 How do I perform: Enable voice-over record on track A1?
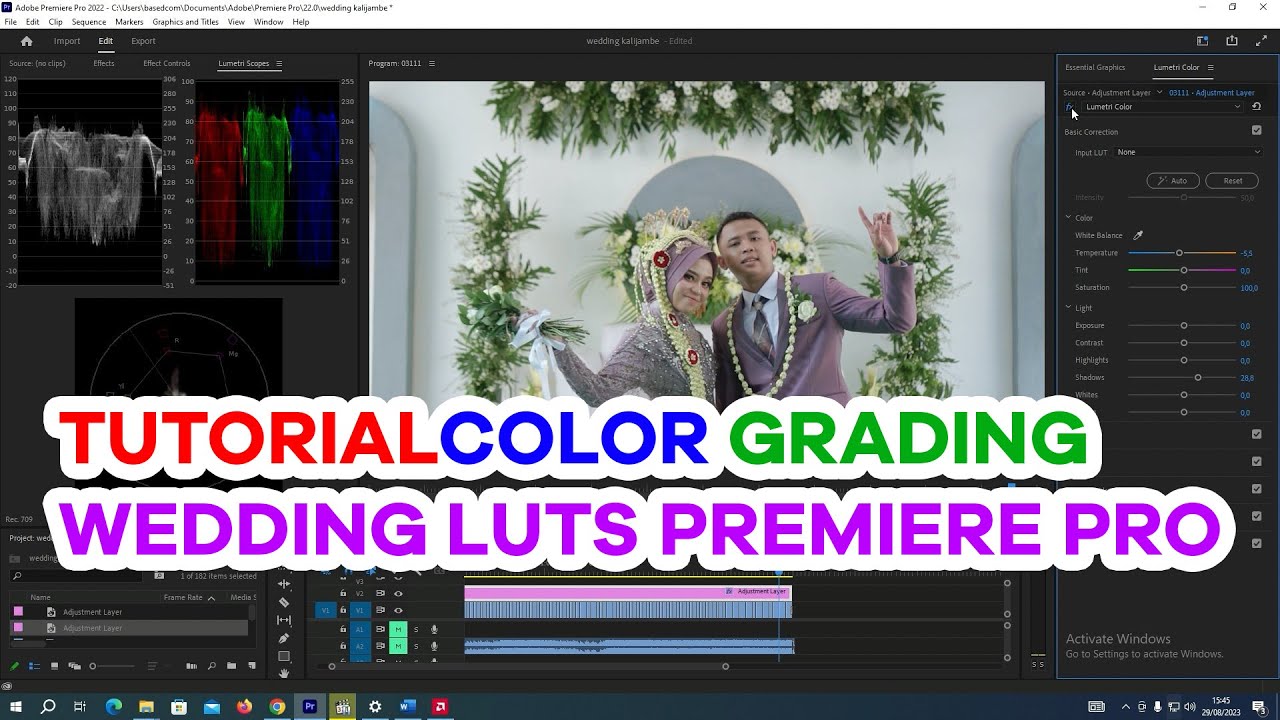coord(434,629)
